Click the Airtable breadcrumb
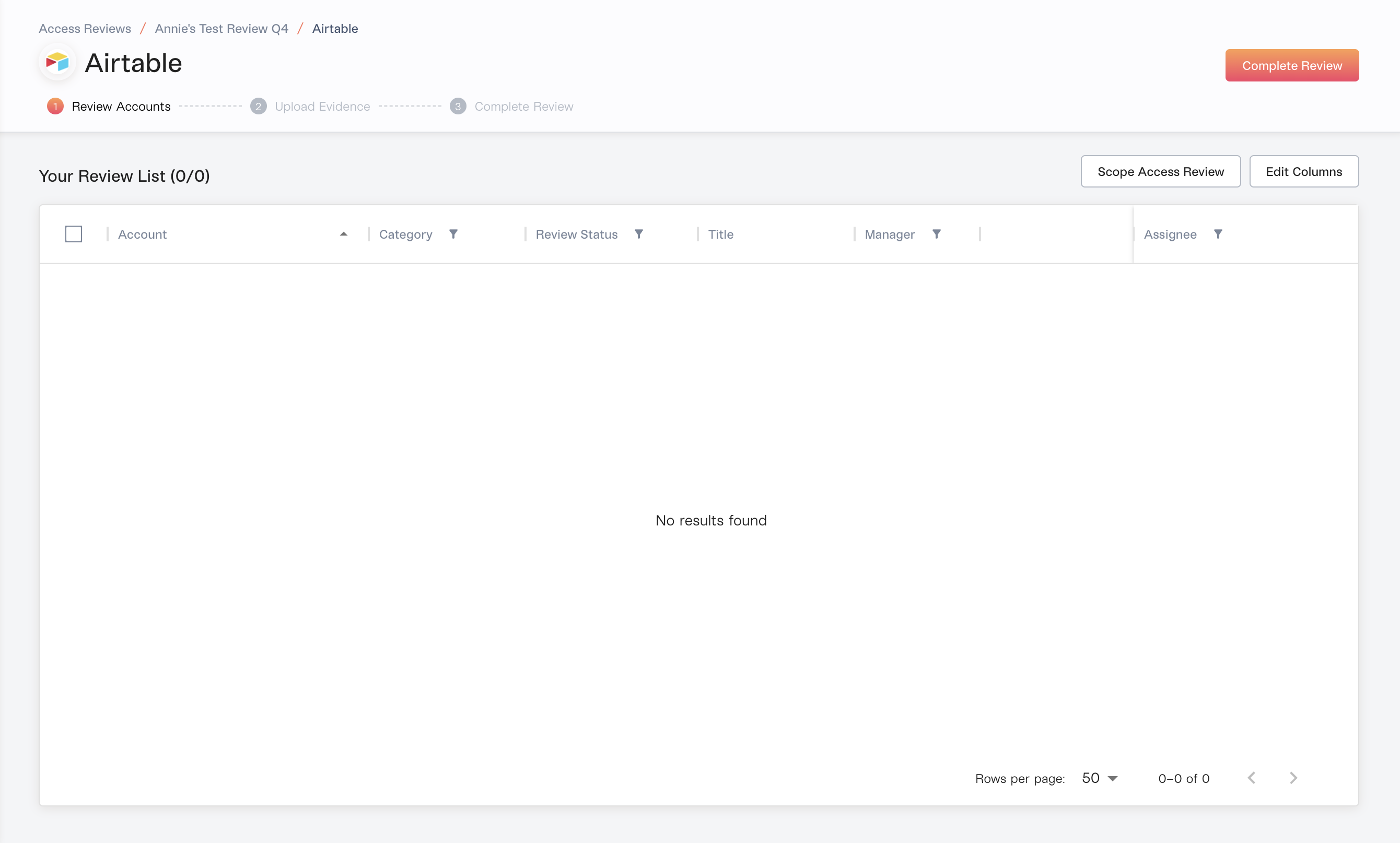Image resolution: width=1400 pixels, height=843 pixels. [335, 28]
